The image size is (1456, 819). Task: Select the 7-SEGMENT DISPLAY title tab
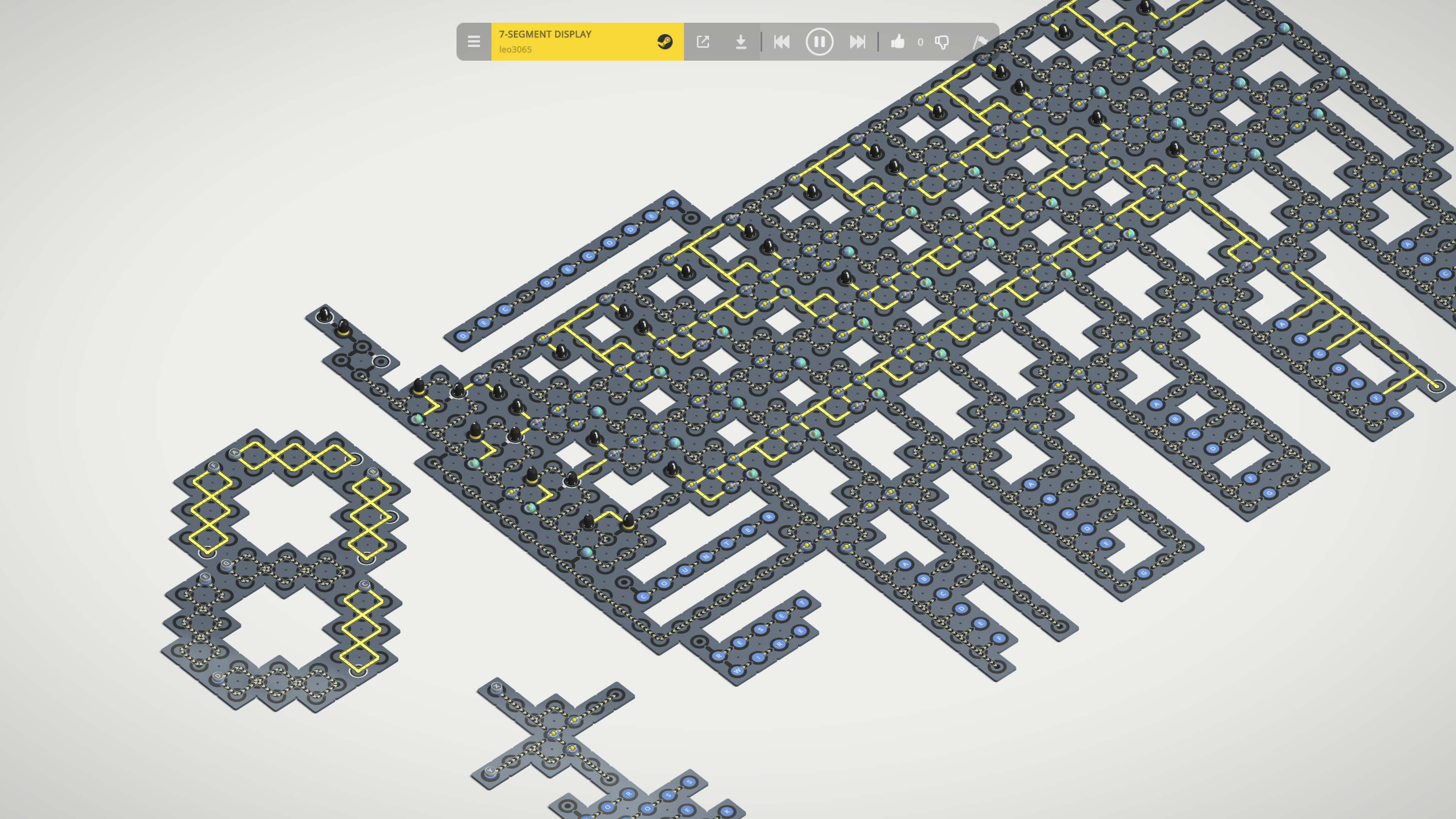pyautogui.click(x=546, y=35)
